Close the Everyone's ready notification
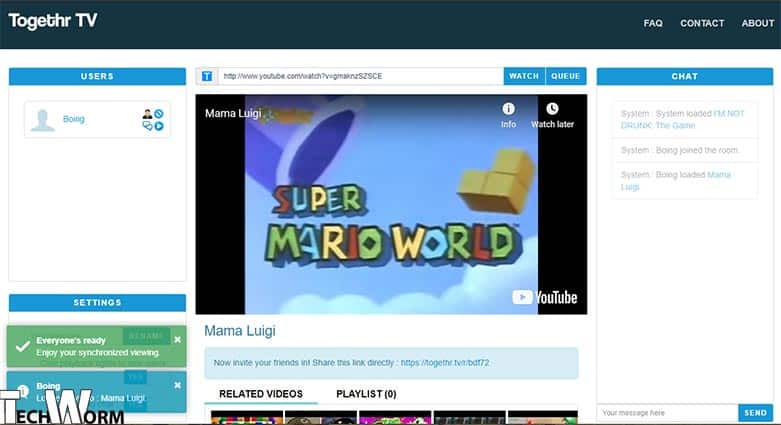Viewport: 781px width, 425px height. [177, 340]
